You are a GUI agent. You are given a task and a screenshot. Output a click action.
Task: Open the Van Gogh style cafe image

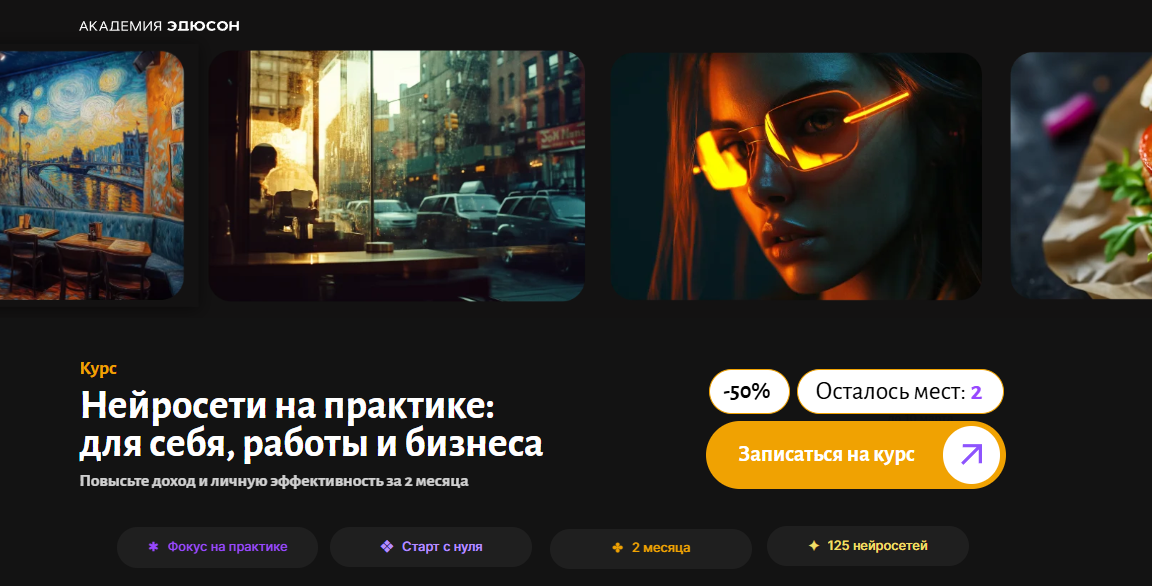point(92,176)
